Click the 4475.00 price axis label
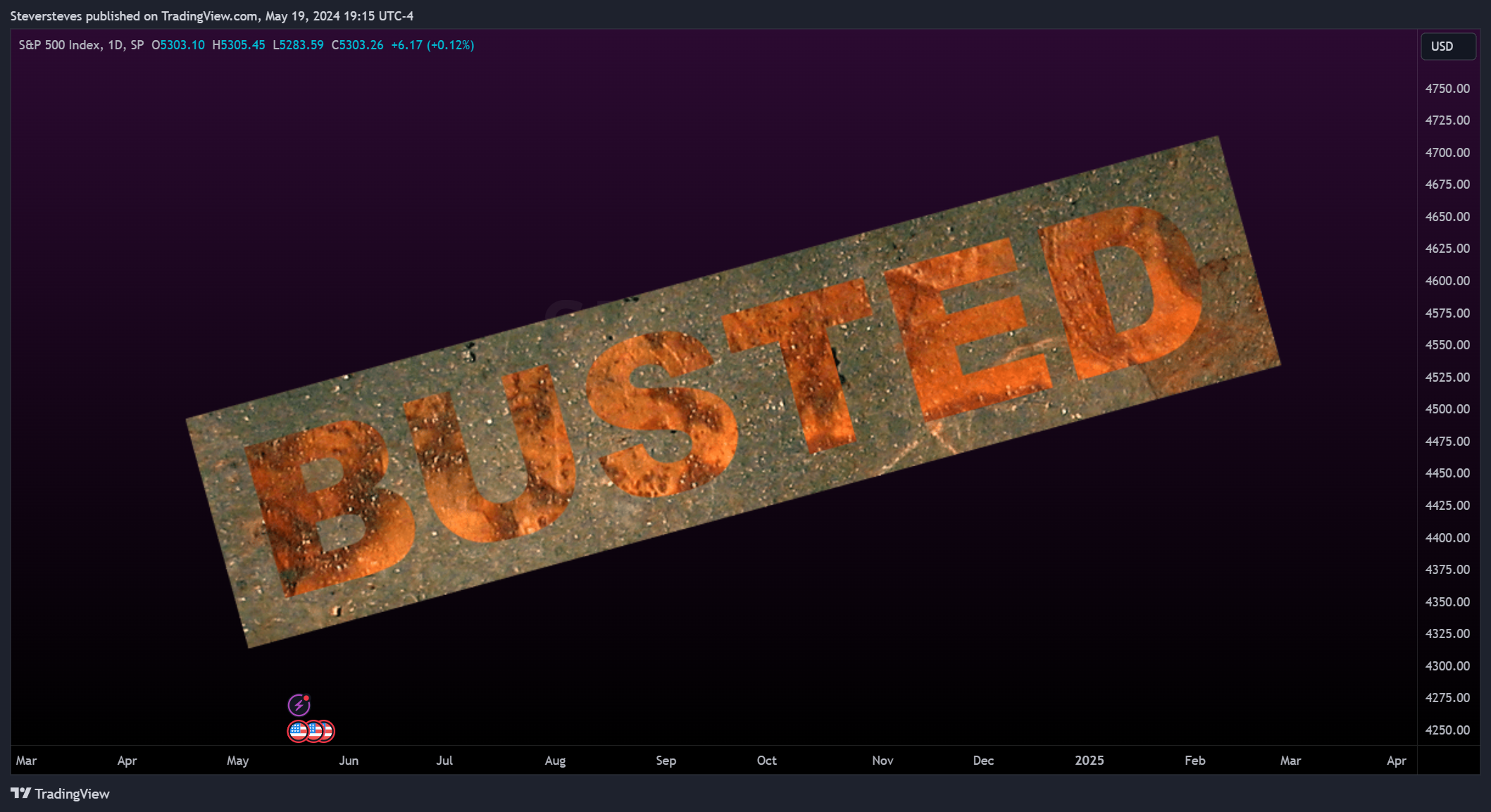1491x812 pixels. 1447,441
